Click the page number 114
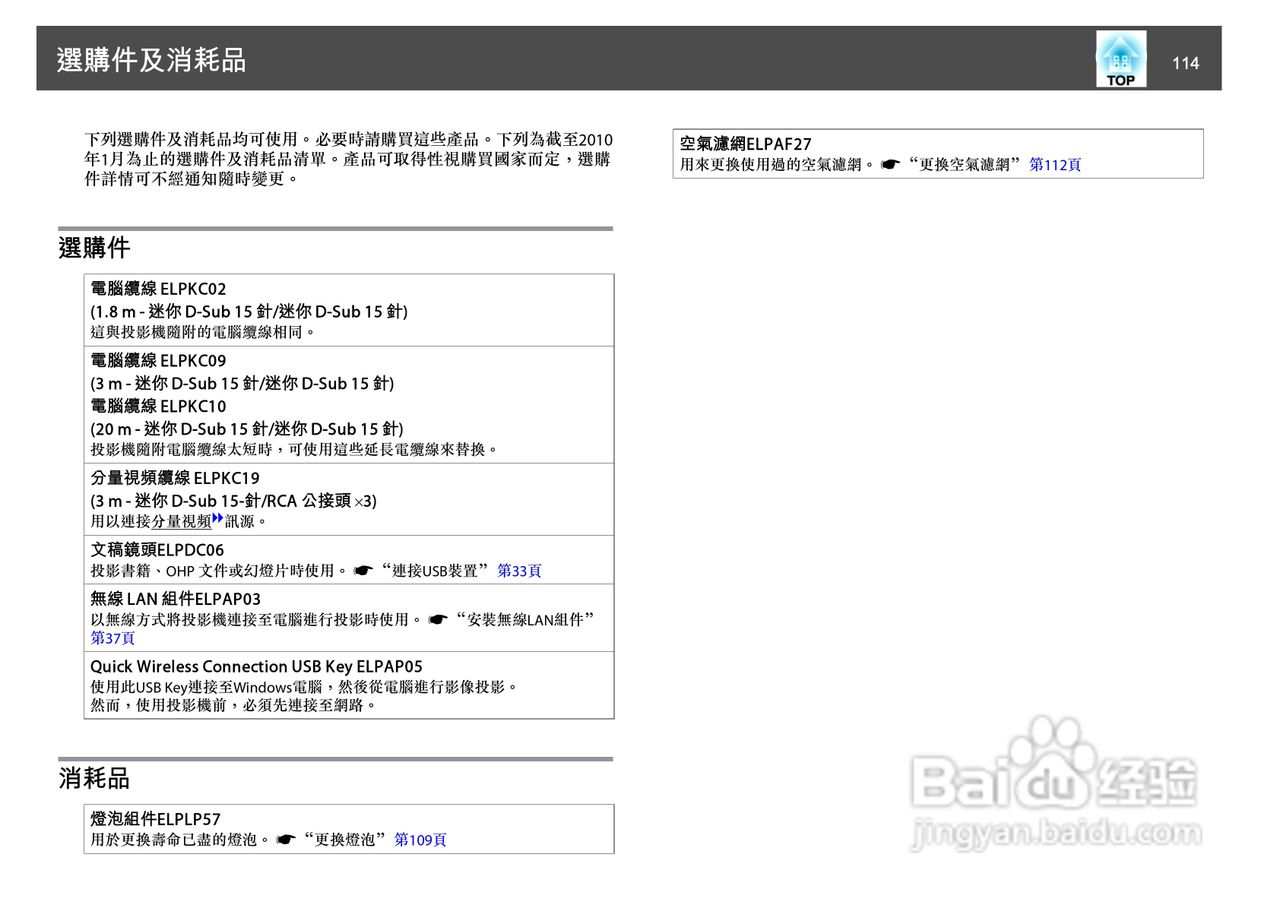Viewport: 1280px width, 905px height. click(x=1186, y=63)
